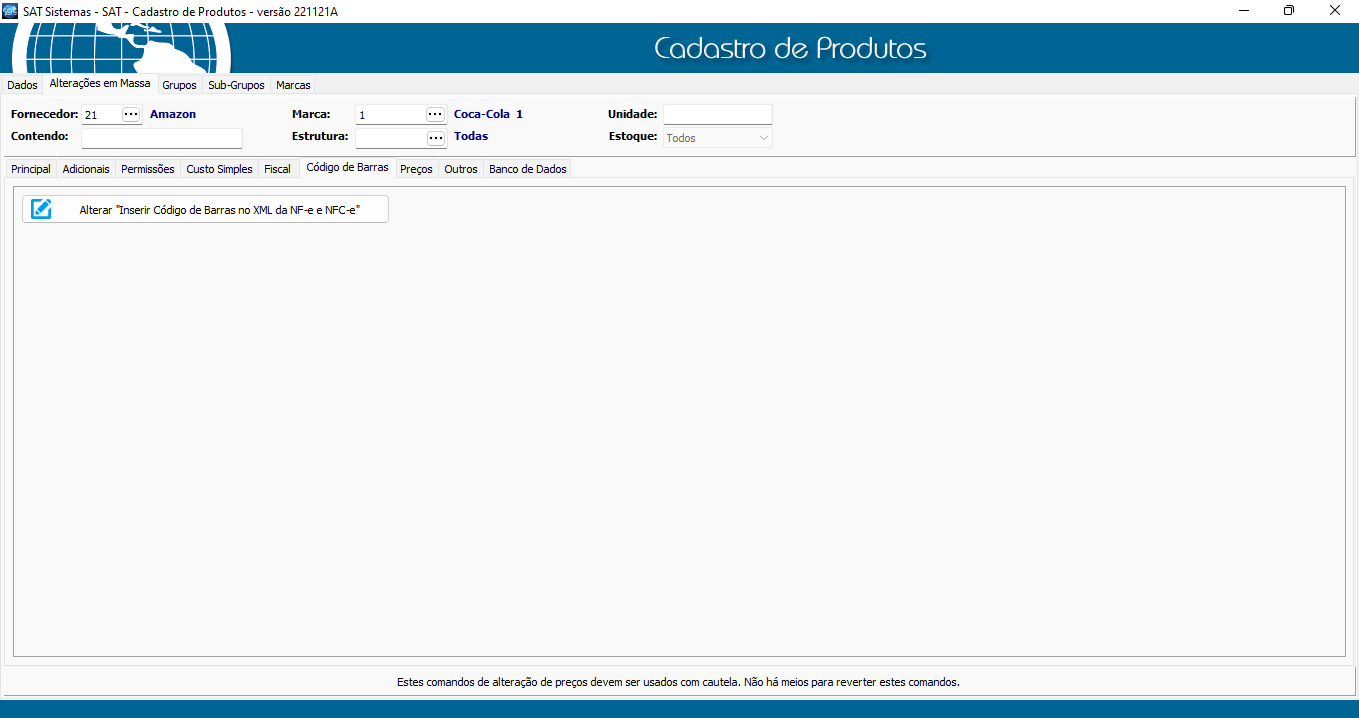Select the Permissões sub-tab
The width and height of the screenshot is (1359, 718).
[148, 169]
